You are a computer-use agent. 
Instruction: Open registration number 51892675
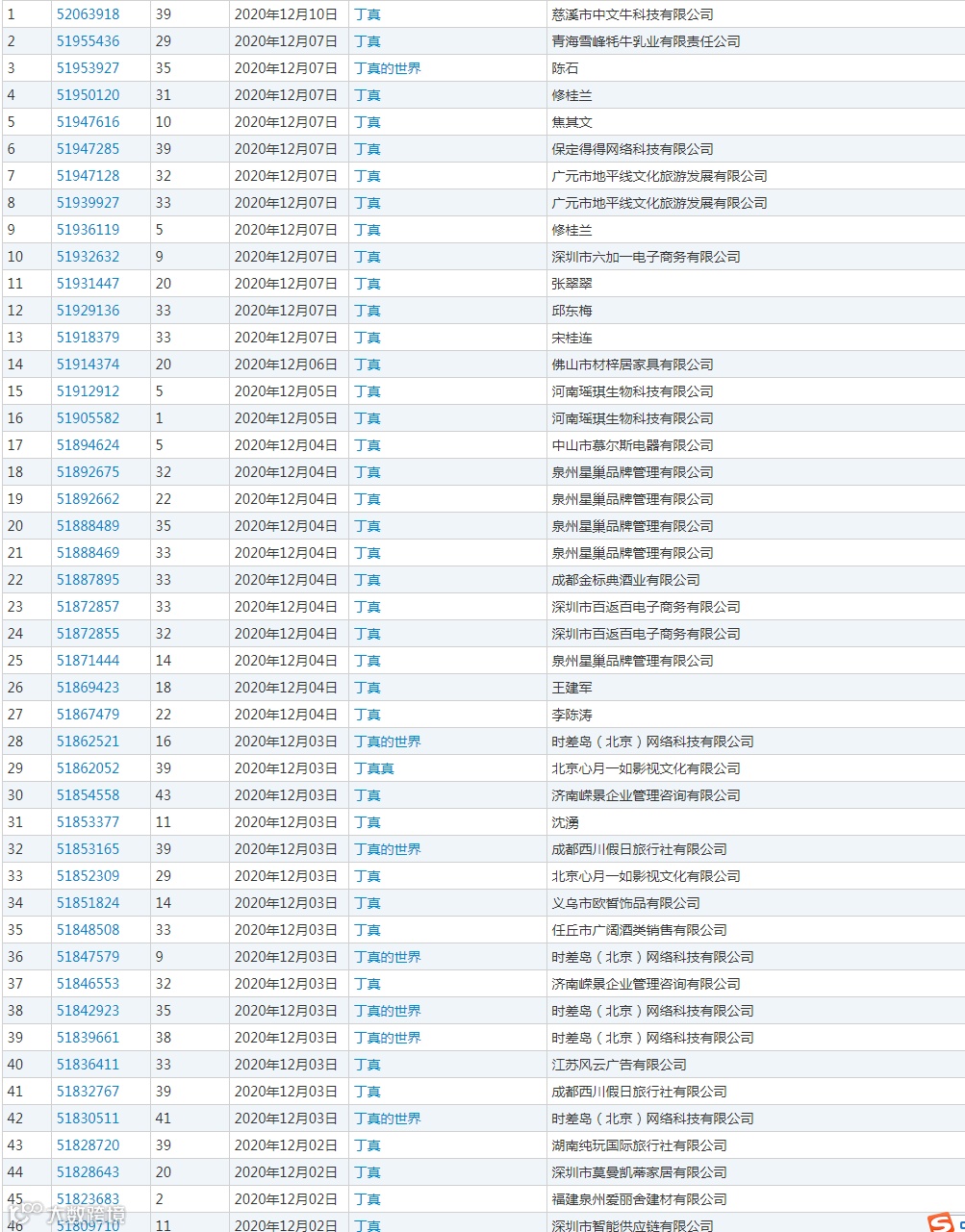(89, 472)
